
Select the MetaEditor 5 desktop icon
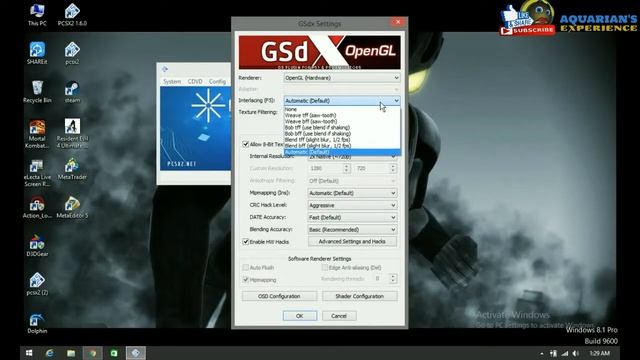(x=72, y=207)
